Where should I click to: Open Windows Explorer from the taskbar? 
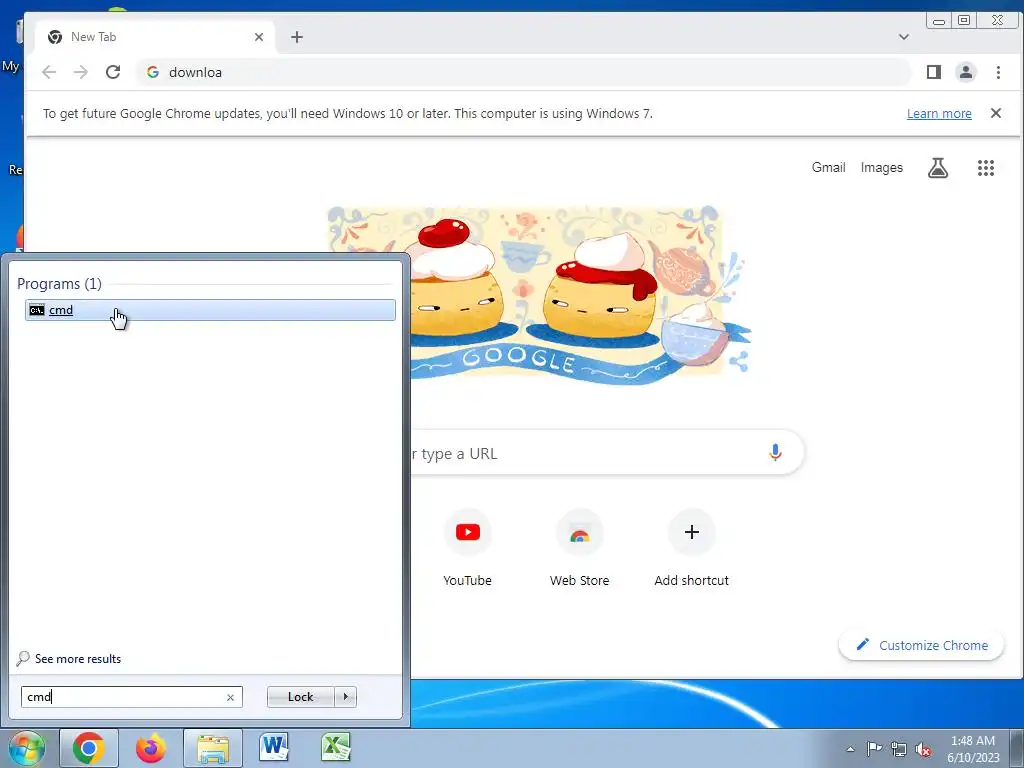tap(213, 748)
